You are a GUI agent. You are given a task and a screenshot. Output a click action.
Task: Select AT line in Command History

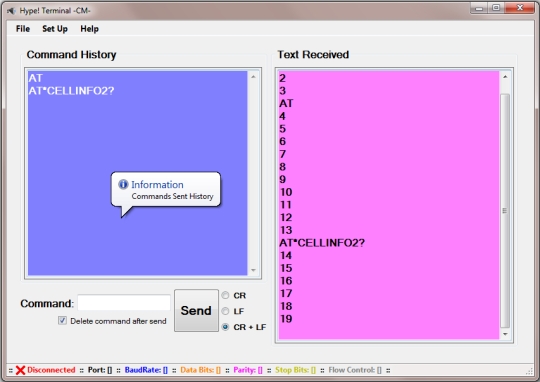[35, 78]
